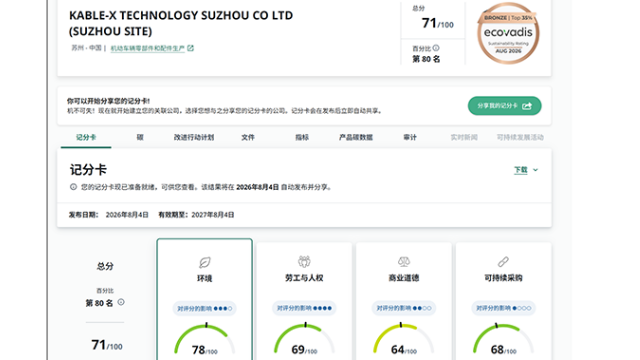640x360 pixels.
Task: Select the 指标 tab
Action: point(302,137)
